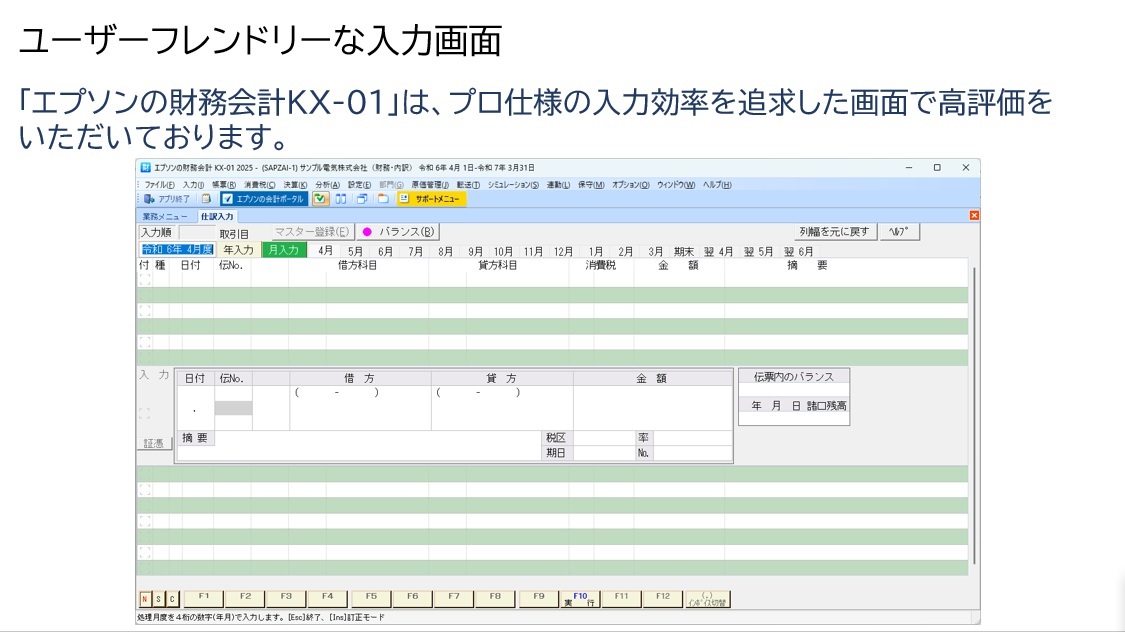Open the 入力 menu
Viewport: 1125px width, 632px height.
click(x=193, y=185)
